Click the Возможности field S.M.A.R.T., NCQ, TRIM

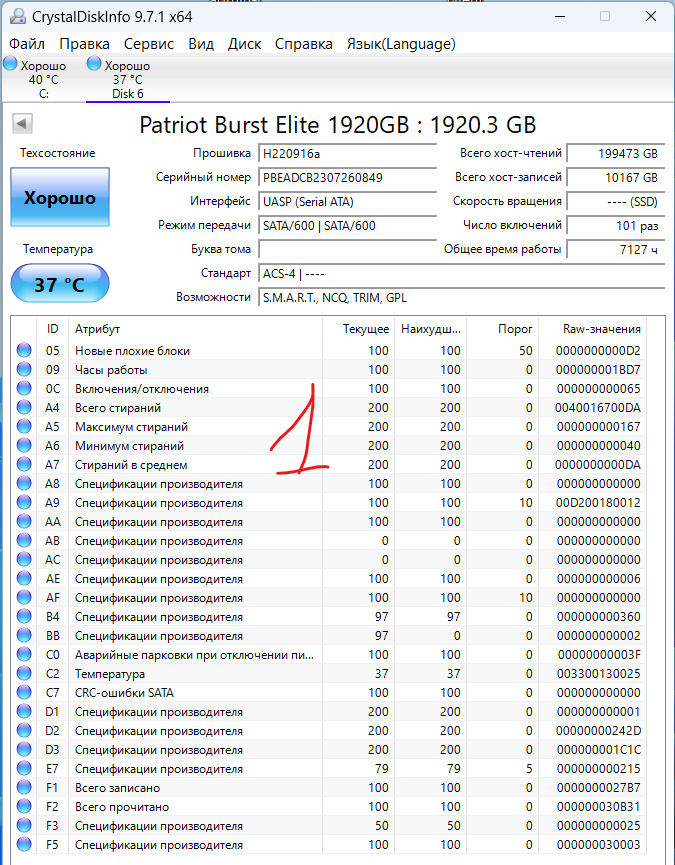462,297
